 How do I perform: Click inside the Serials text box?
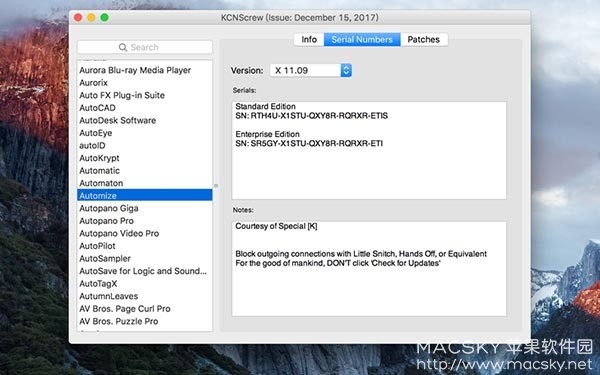[369, 150]
